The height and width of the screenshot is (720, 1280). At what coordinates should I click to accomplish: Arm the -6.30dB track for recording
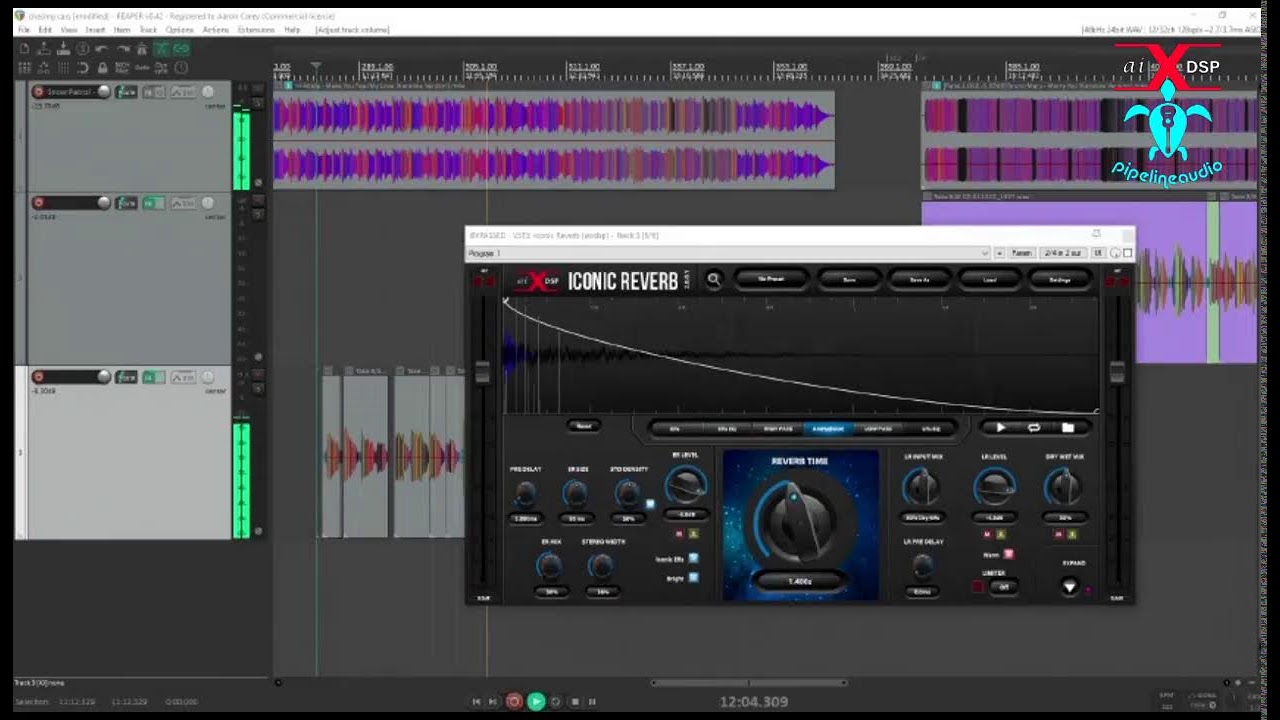tap(39, 377)
